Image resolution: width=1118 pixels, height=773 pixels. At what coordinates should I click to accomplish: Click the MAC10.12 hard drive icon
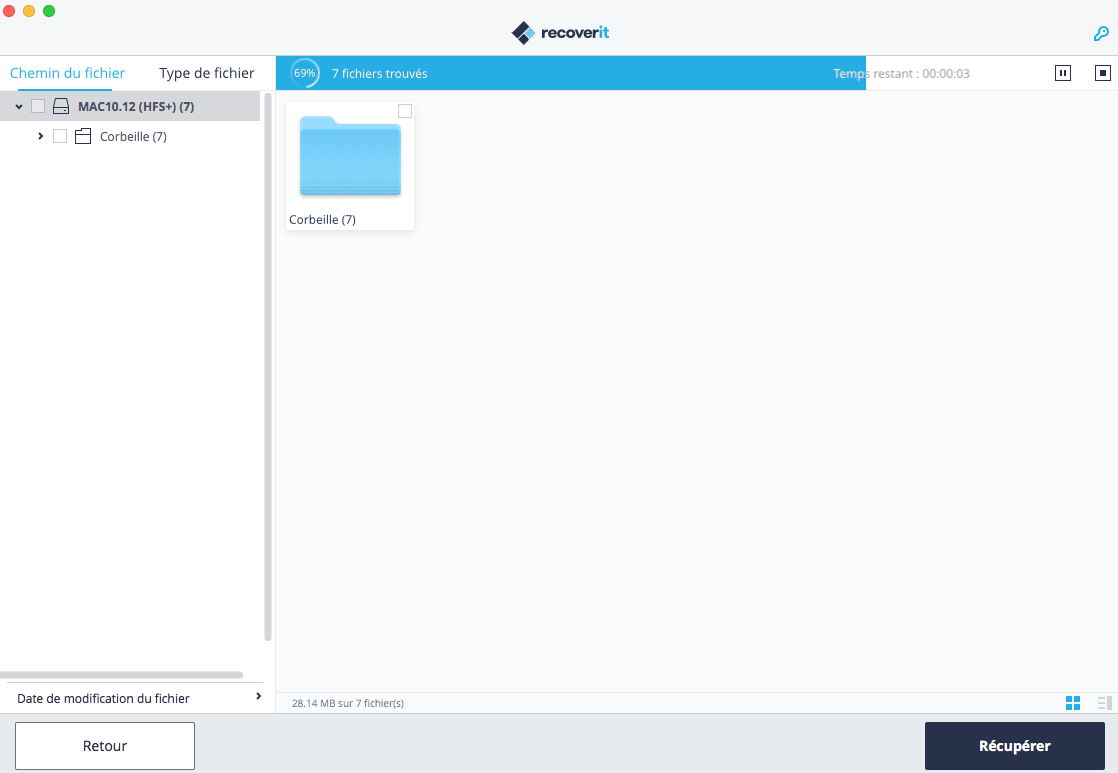pyautogui.click(x=61, y=106)
